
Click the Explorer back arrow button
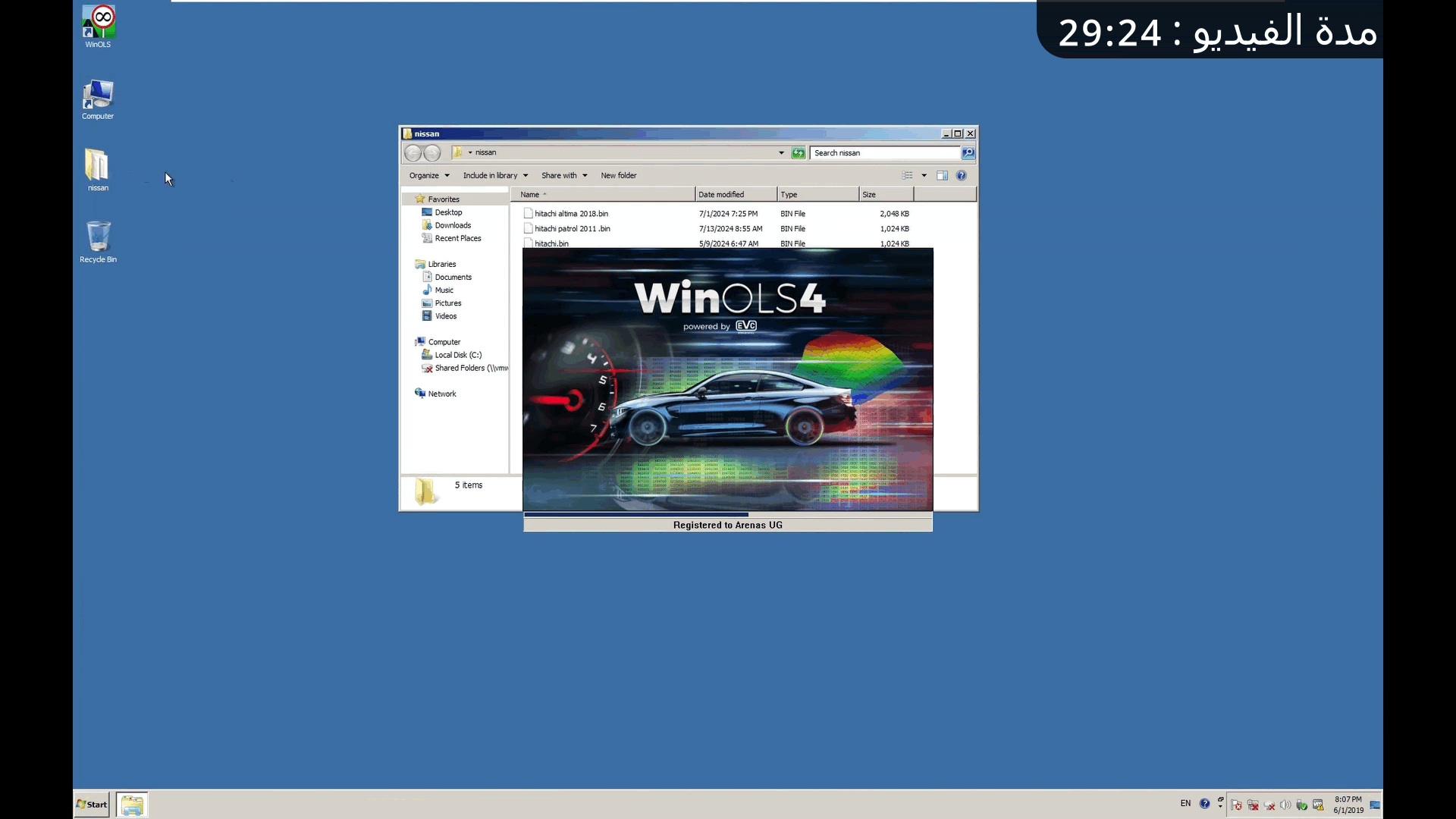pyautogui.click(x=413, y=153)
